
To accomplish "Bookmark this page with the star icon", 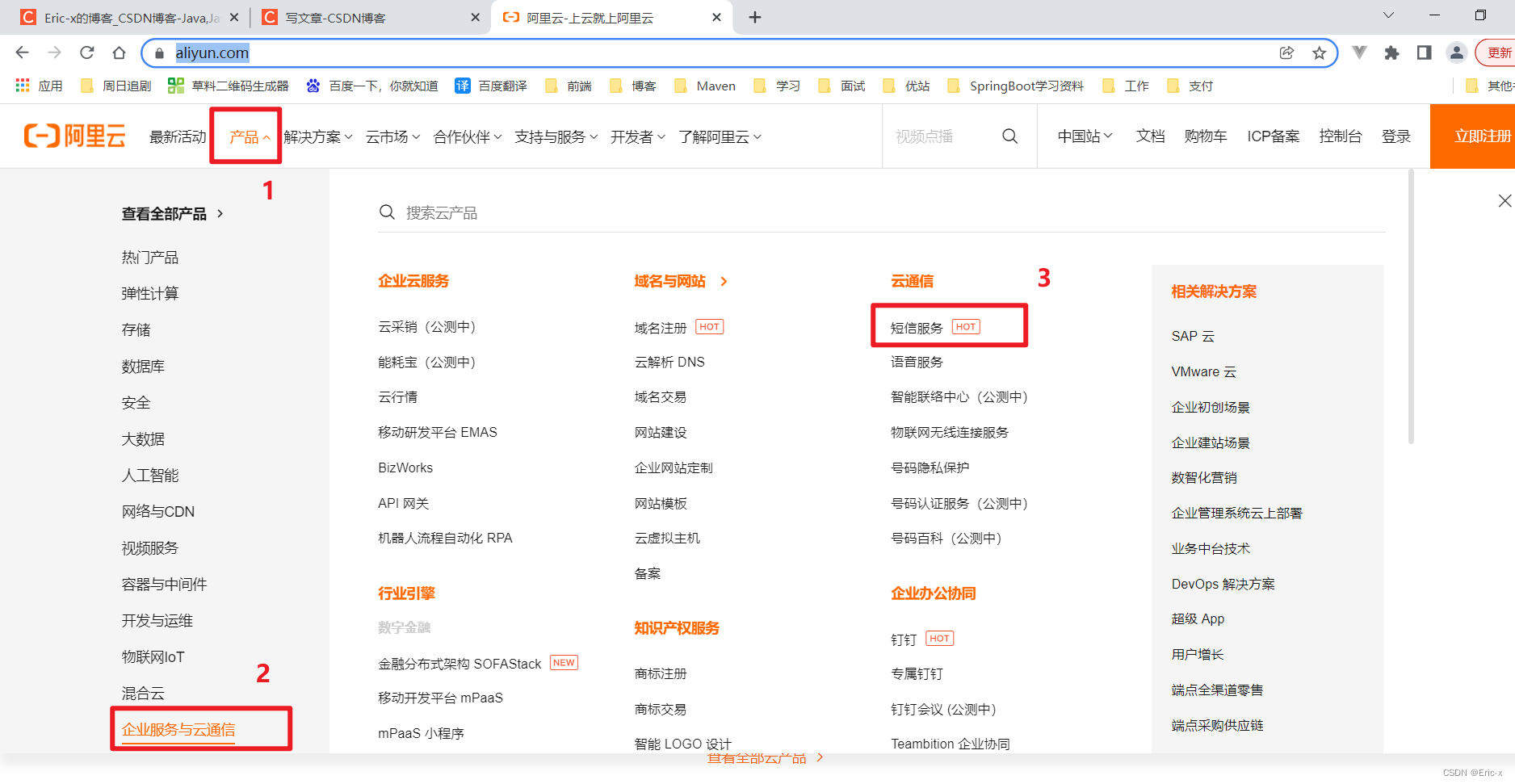I will pos(1319,52).
